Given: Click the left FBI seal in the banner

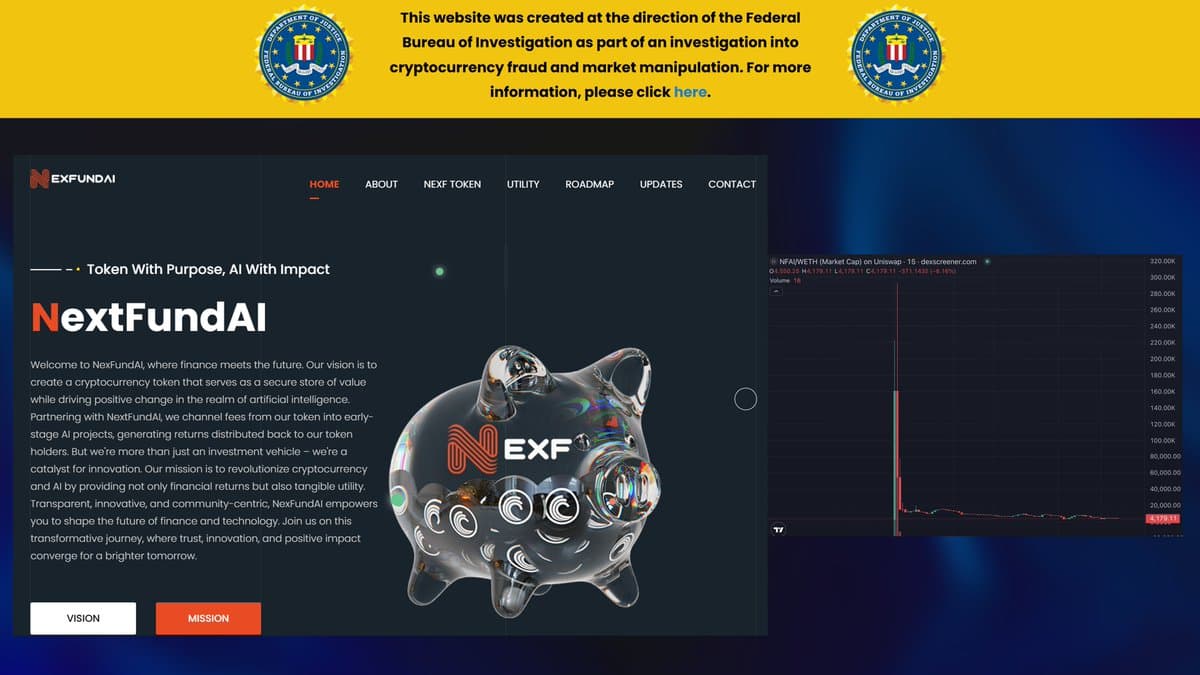Looking at the screenshot, I should pos(305,53).
